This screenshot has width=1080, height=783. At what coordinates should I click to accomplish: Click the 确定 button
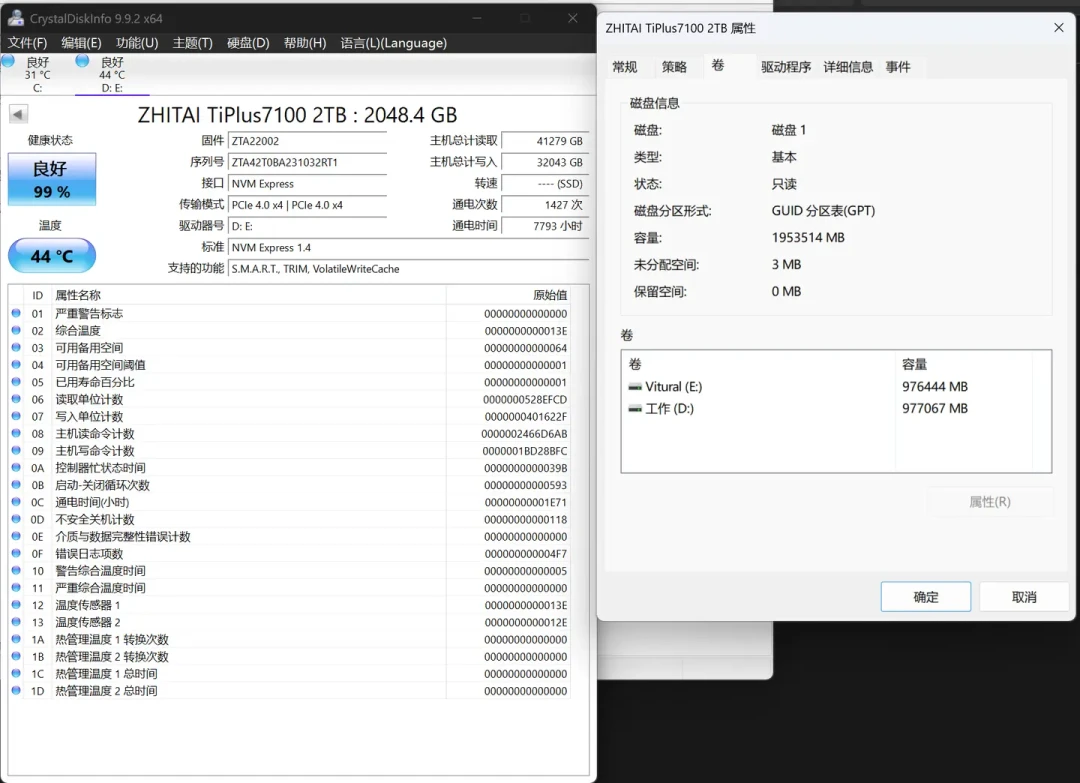pyautogui.click(x=926, y=597)
